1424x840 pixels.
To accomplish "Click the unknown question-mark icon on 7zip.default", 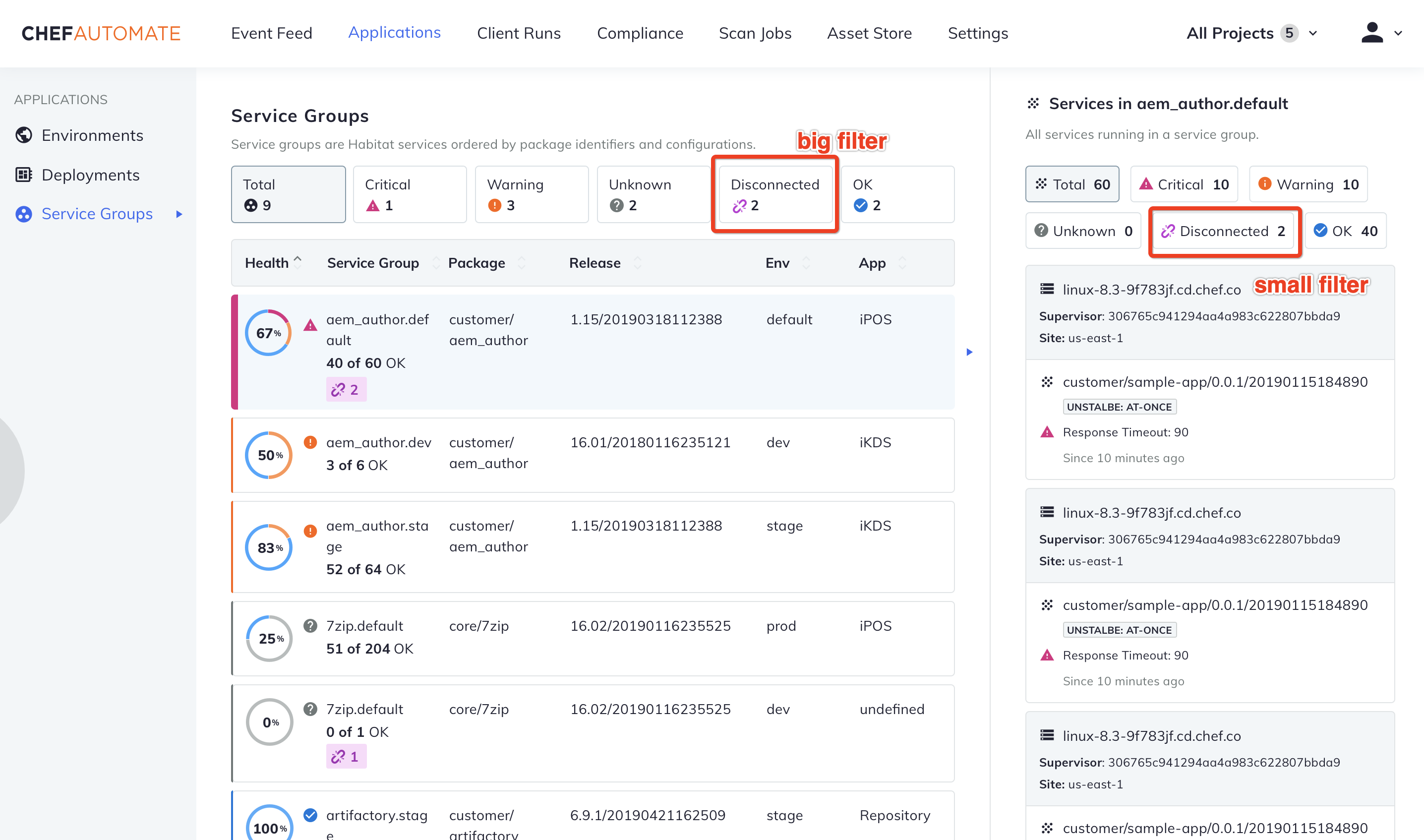I will 310,625.
